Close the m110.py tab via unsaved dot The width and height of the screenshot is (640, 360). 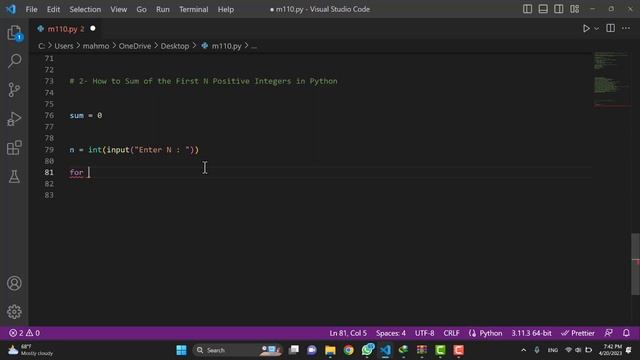(93, 29)
